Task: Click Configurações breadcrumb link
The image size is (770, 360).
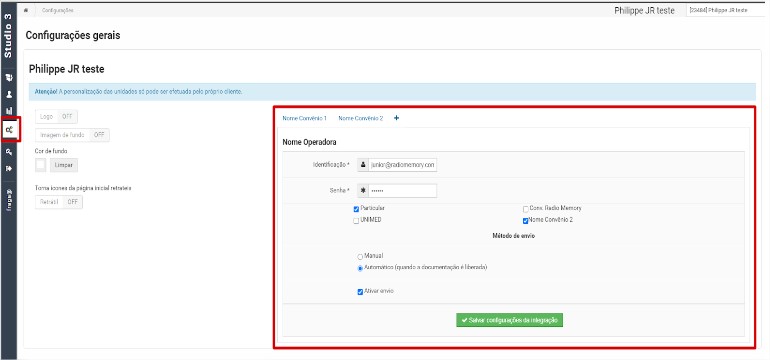Action: [x=57, y=10]
